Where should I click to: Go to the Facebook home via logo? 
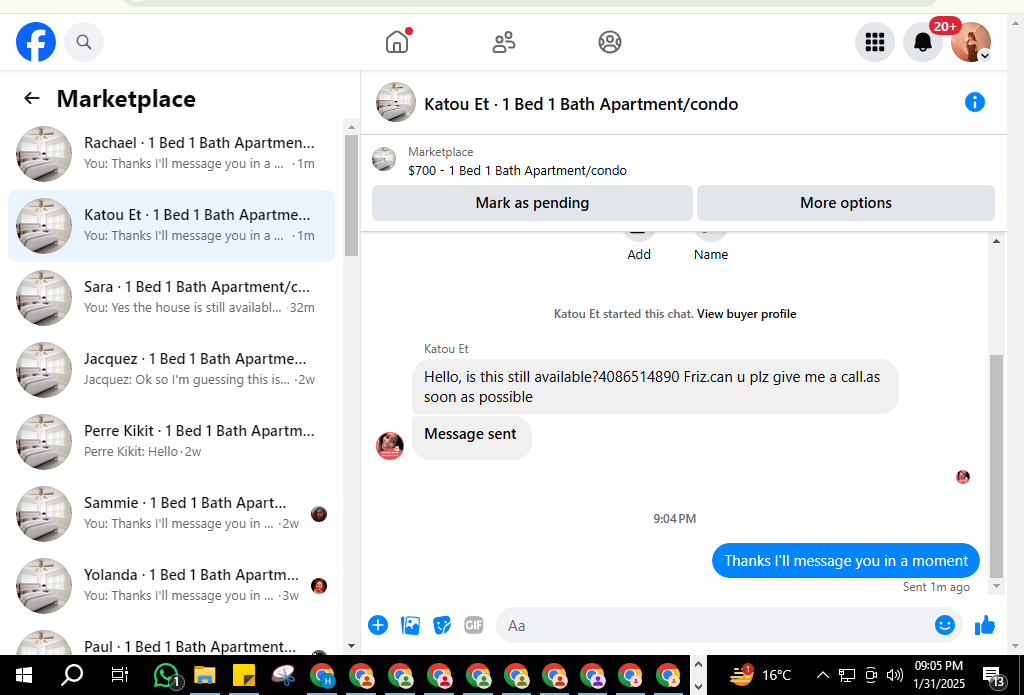click(x=36, y=42)
